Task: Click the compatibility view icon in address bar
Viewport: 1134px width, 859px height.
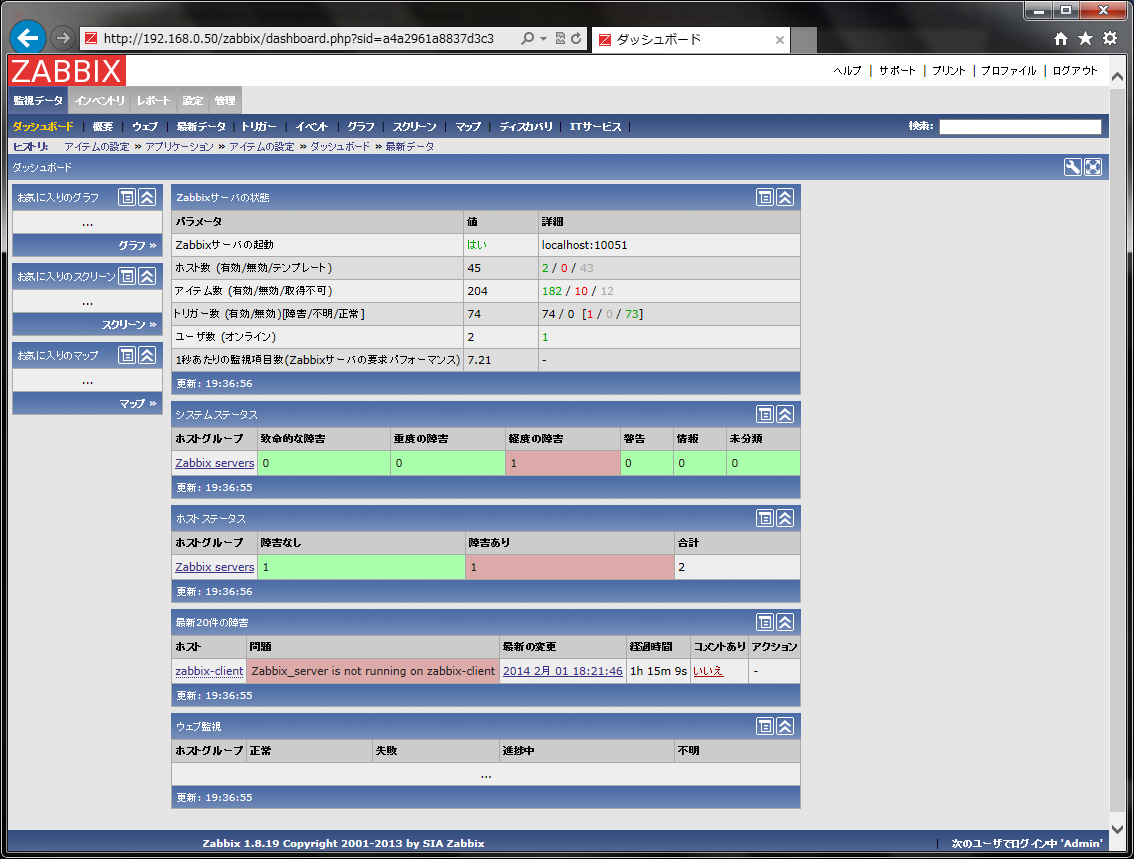Action: click(560, 38)
